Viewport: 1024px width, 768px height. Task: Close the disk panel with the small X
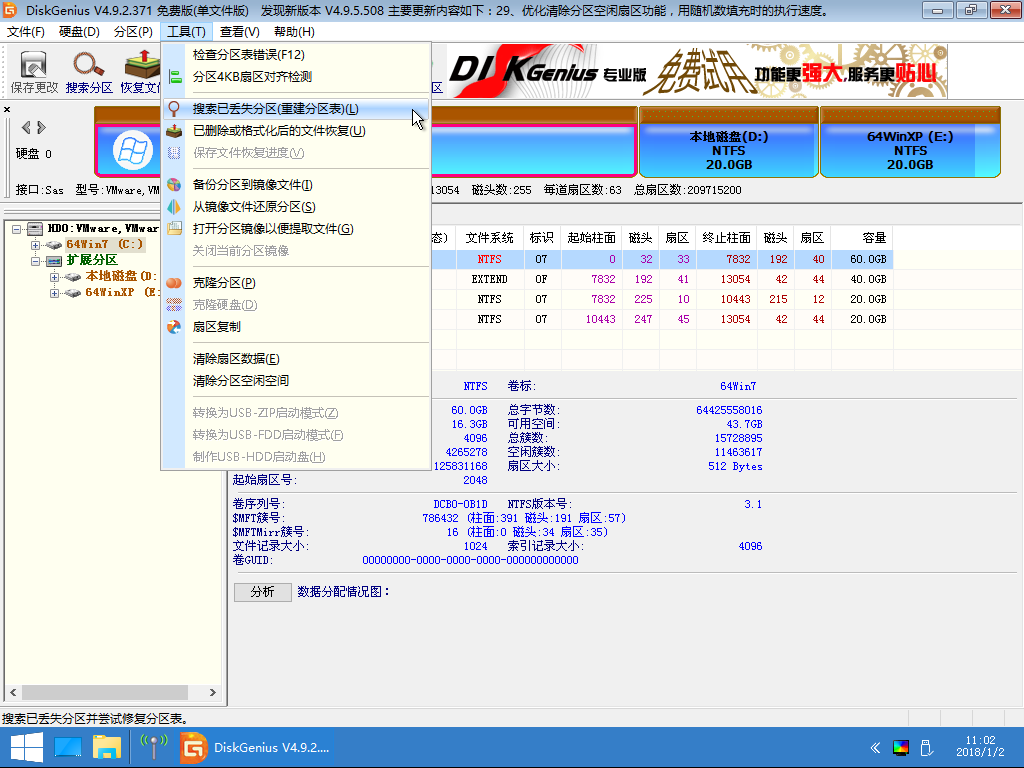point(7,109)
